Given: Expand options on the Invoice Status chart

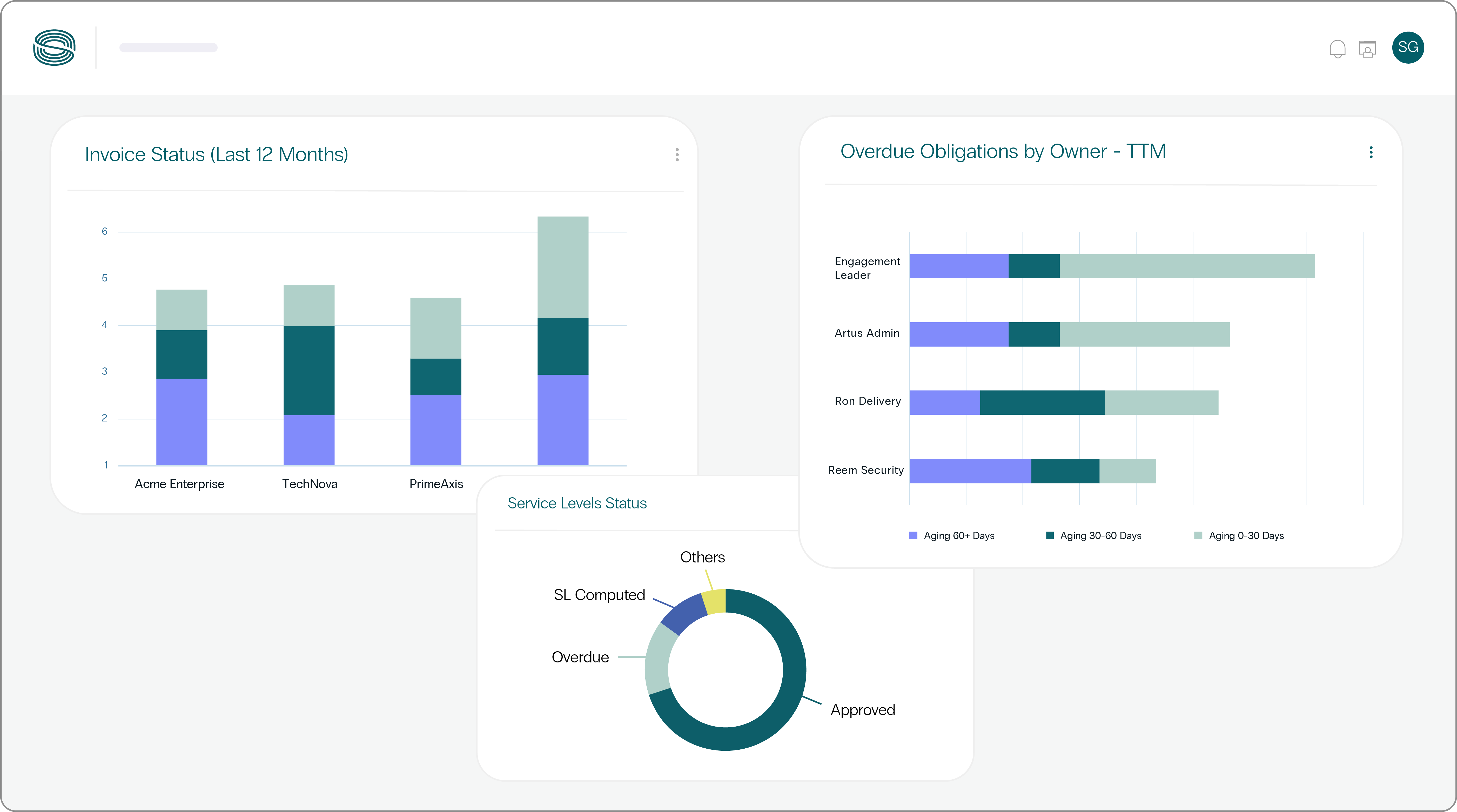Looking at the screenshot, I should click(x=676, y=155).
